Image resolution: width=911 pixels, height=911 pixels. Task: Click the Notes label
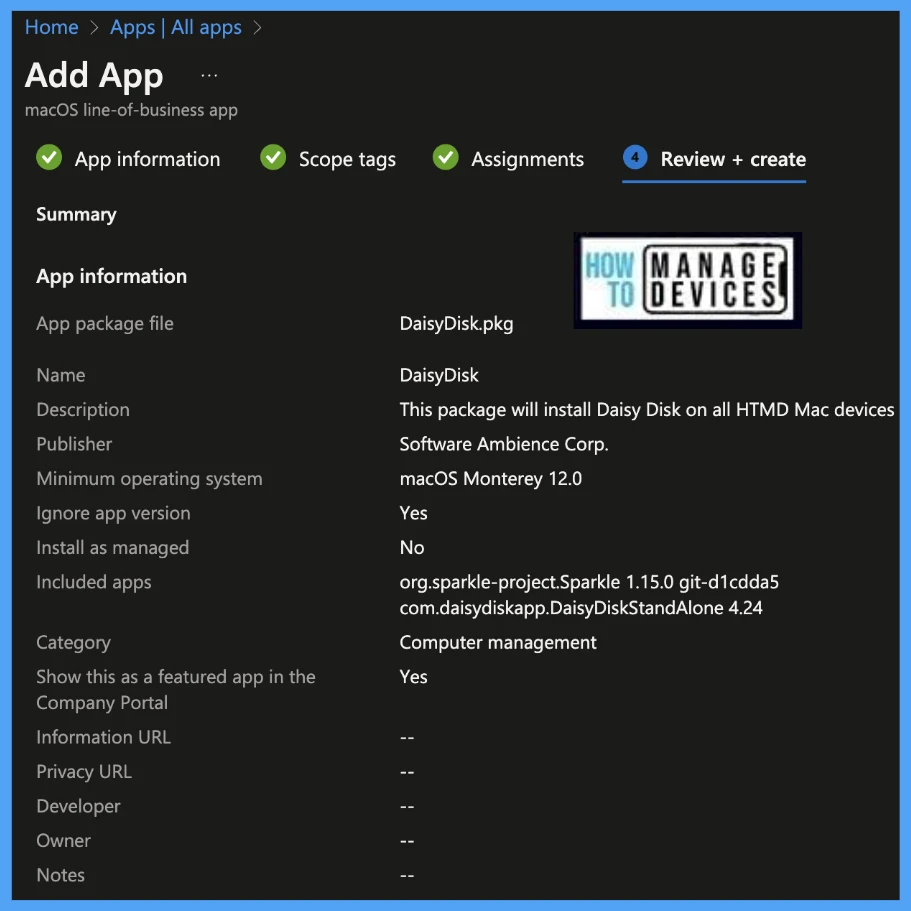(60, 875)
